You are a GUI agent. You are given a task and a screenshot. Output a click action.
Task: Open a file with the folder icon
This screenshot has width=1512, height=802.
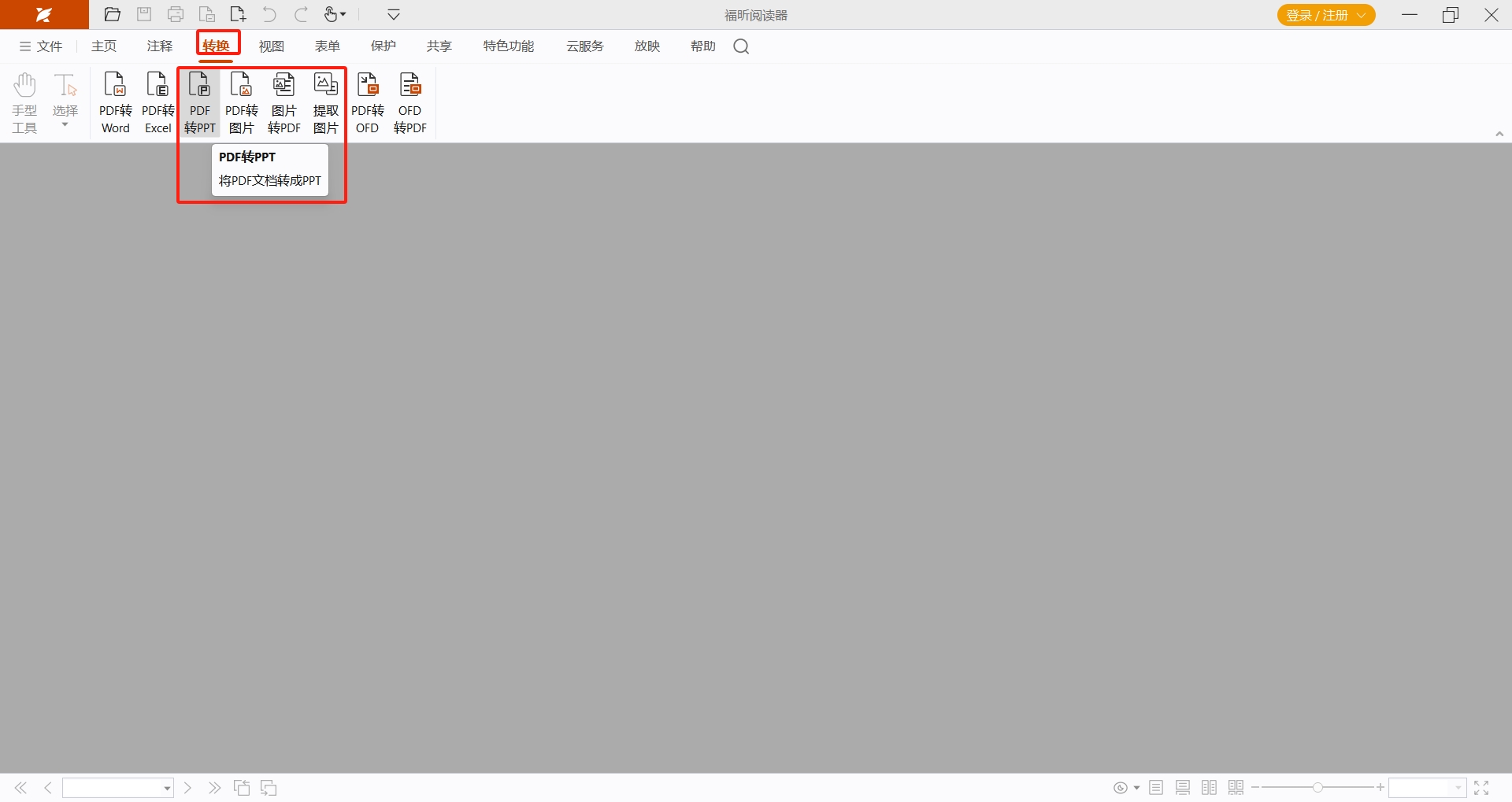coord(113,15)
